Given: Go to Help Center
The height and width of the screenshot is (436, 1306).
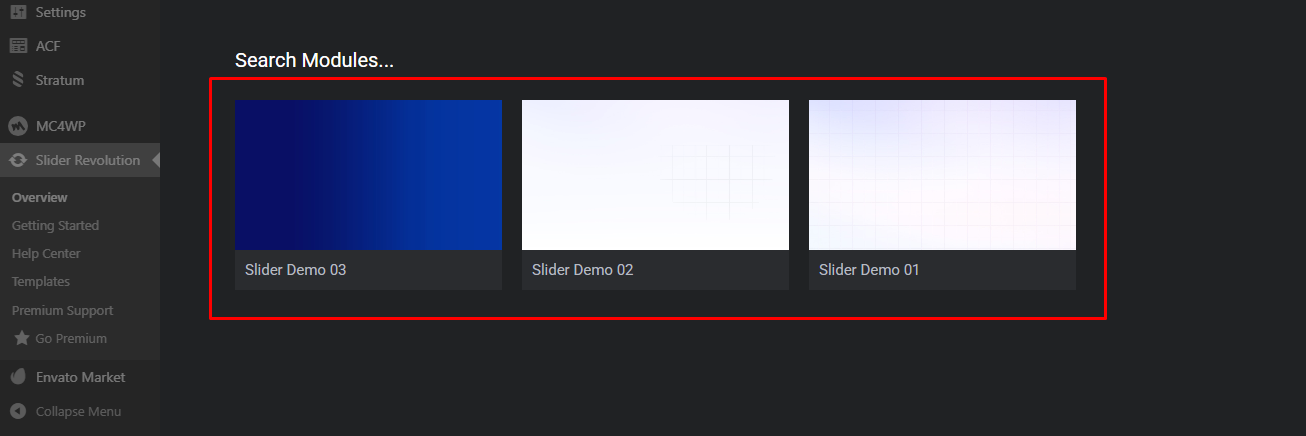Looking at the screenshot, I should pyautogui.click(x=46, y=253).
